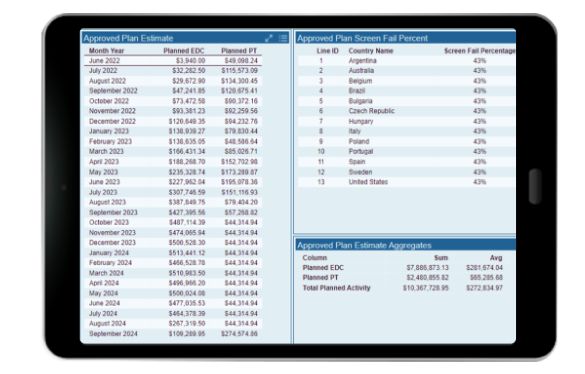Select the September 2024 row
The image size is (585, 374).
coord(173,334)
